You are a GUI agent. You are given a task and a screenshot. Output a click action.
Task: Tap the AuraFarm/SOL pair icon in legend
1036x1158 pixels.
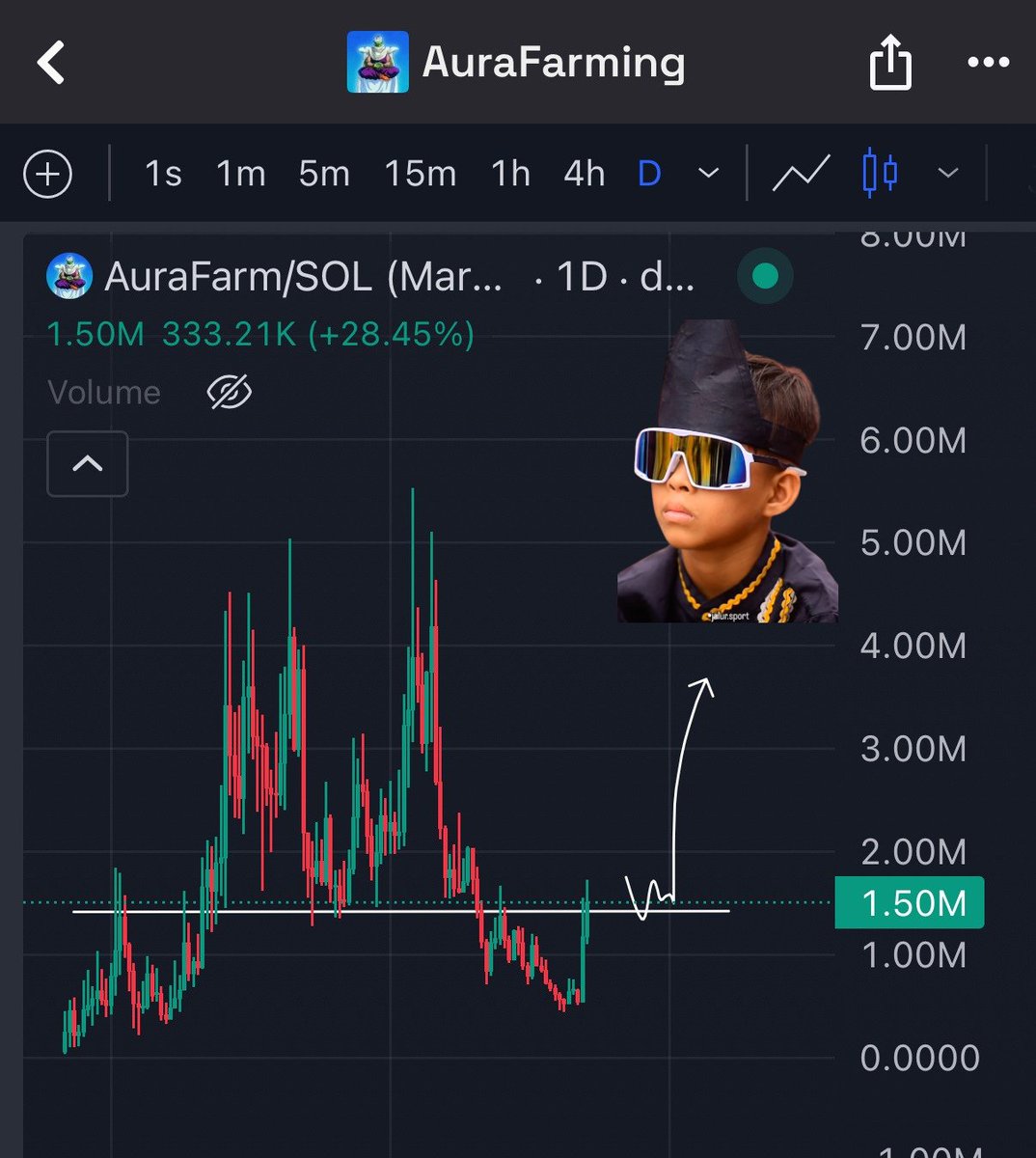click(x=69, y=277)
